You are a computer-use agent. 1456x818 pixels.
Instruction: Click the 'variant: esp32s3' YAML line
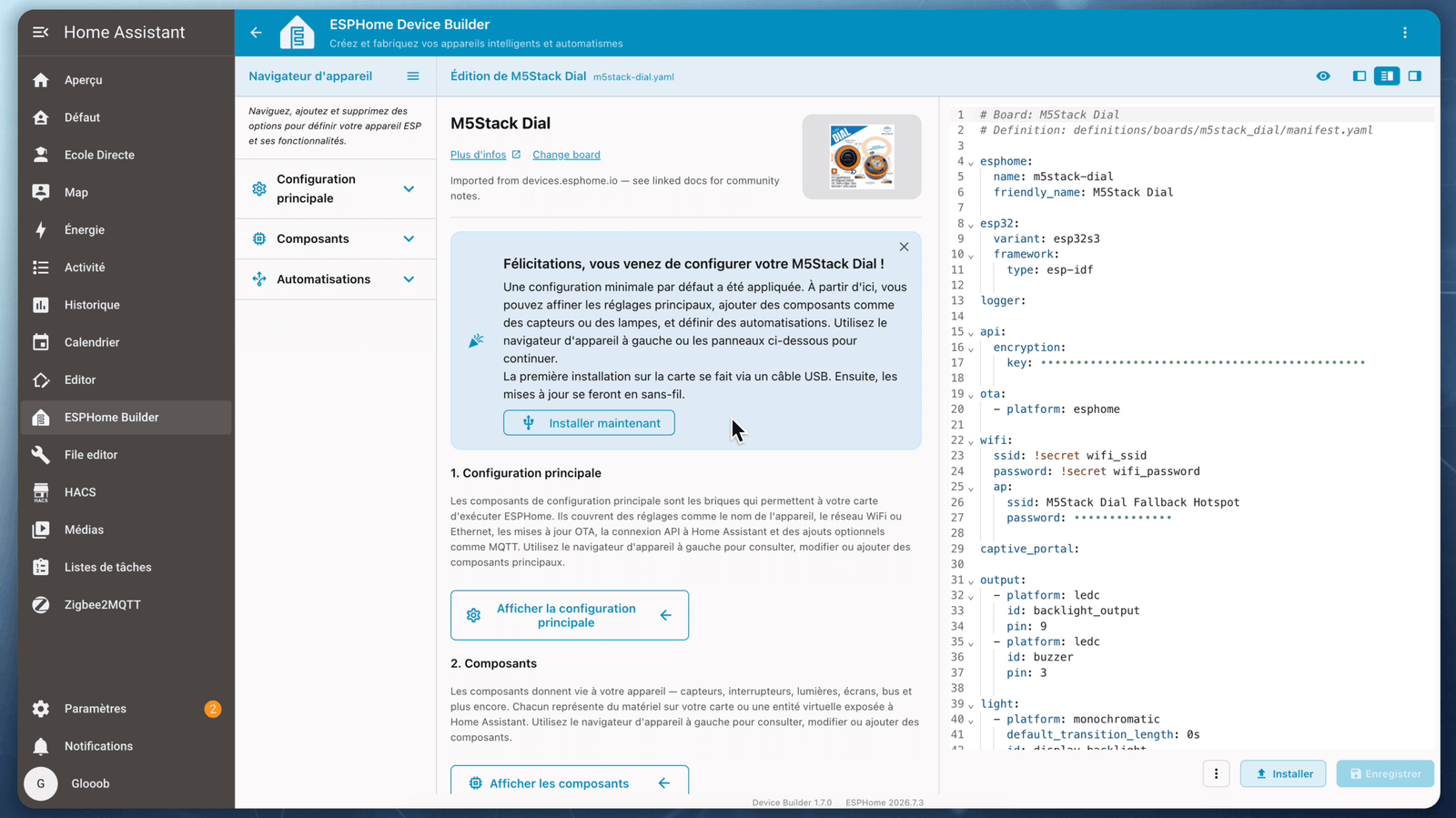pyautogui.click(x=1046, y=239)
